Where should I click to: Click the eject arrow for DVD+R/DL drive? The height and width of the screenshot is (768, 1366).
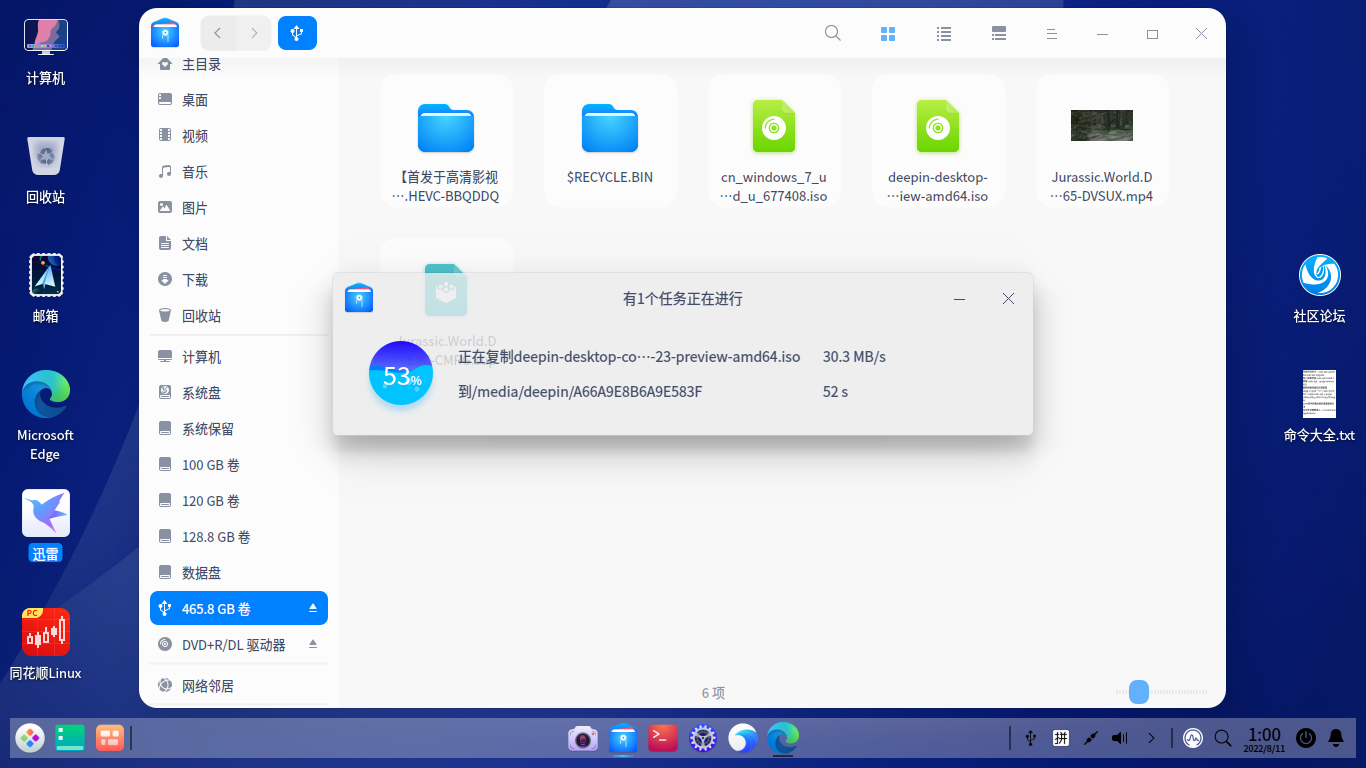coord(313,644)
